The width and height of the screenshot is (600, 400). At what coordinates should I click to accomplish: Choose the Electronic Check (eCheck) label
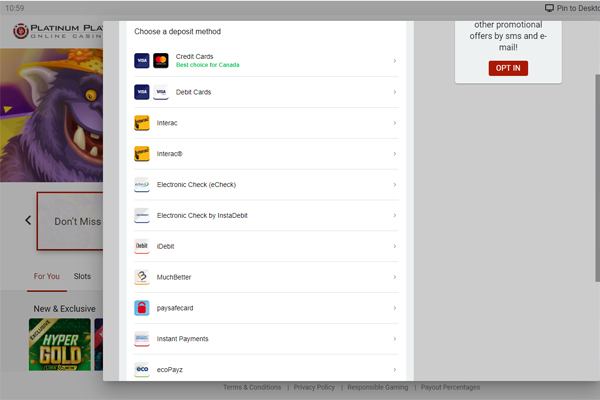pos(196,185)
